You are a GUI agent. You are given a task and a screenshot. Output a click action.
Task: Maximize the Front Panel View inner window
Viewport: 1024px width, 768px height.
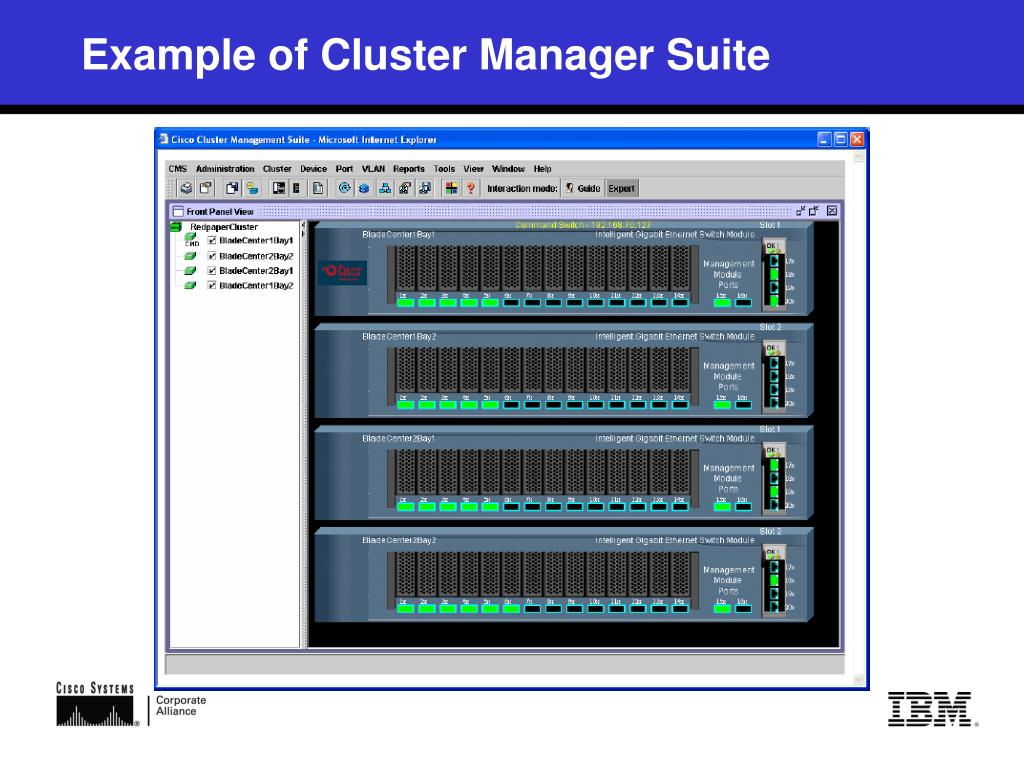pos(814,210)
